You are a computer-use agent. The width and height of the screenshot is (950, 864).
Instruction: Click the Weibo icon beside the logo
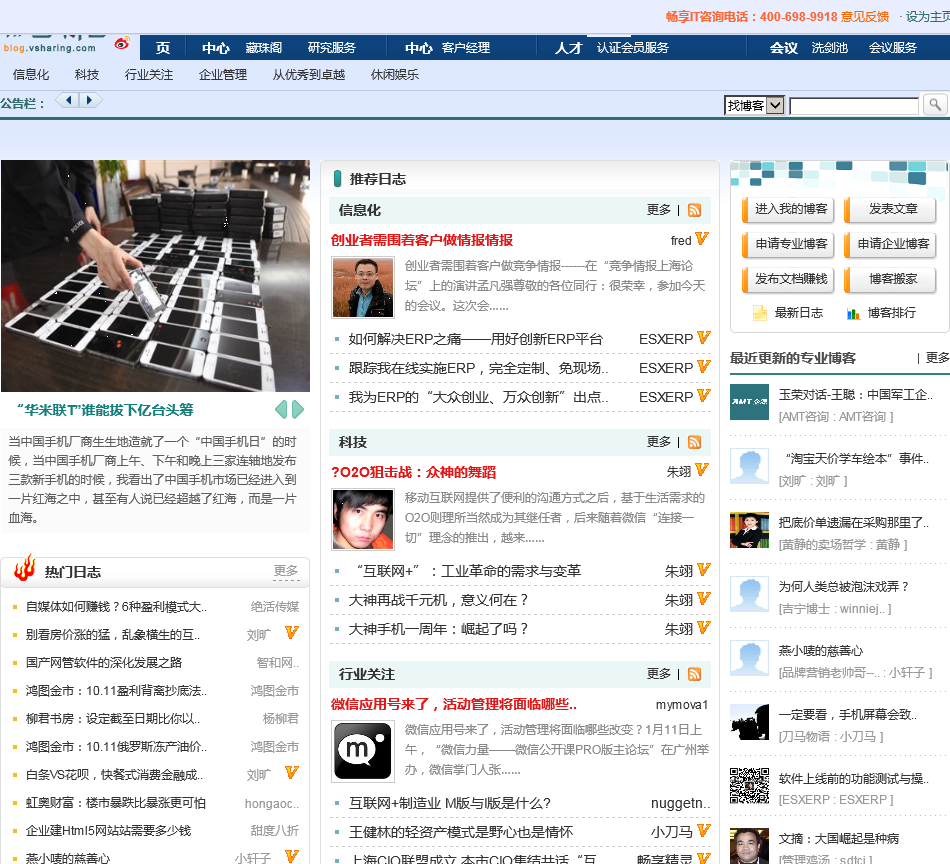coord(122,44)
